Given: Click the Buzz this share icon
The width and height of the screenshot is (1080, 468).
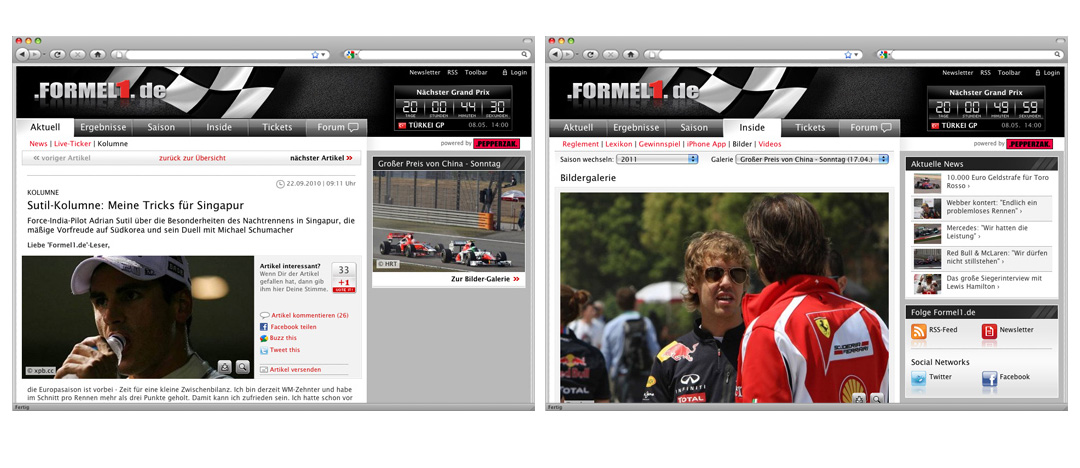Looking at the screenshot, I should pos(264,338).
